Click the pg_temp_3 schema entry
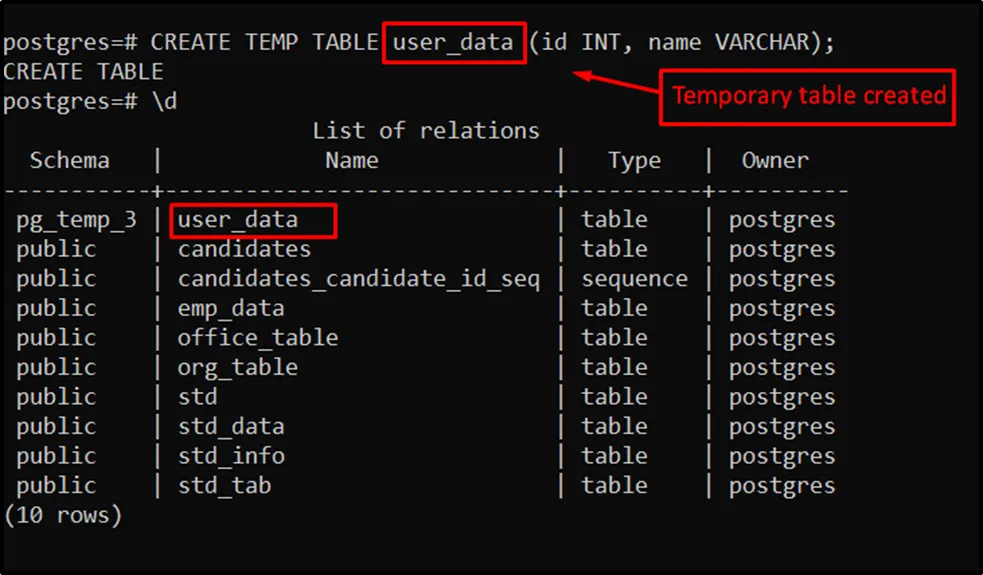983x575 pixels. pos(76,220)
